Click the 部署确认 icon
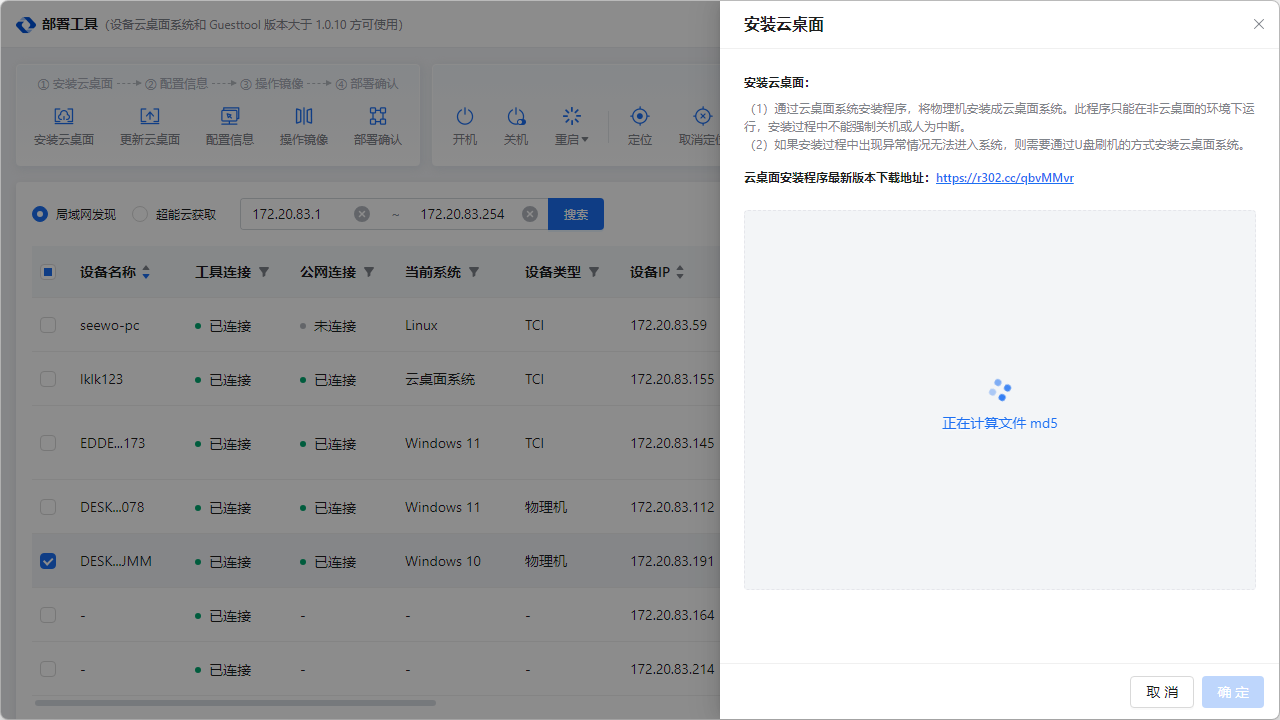Image resolution: width=1280 pixels, height=720 pixels. (x=377, y=117)
